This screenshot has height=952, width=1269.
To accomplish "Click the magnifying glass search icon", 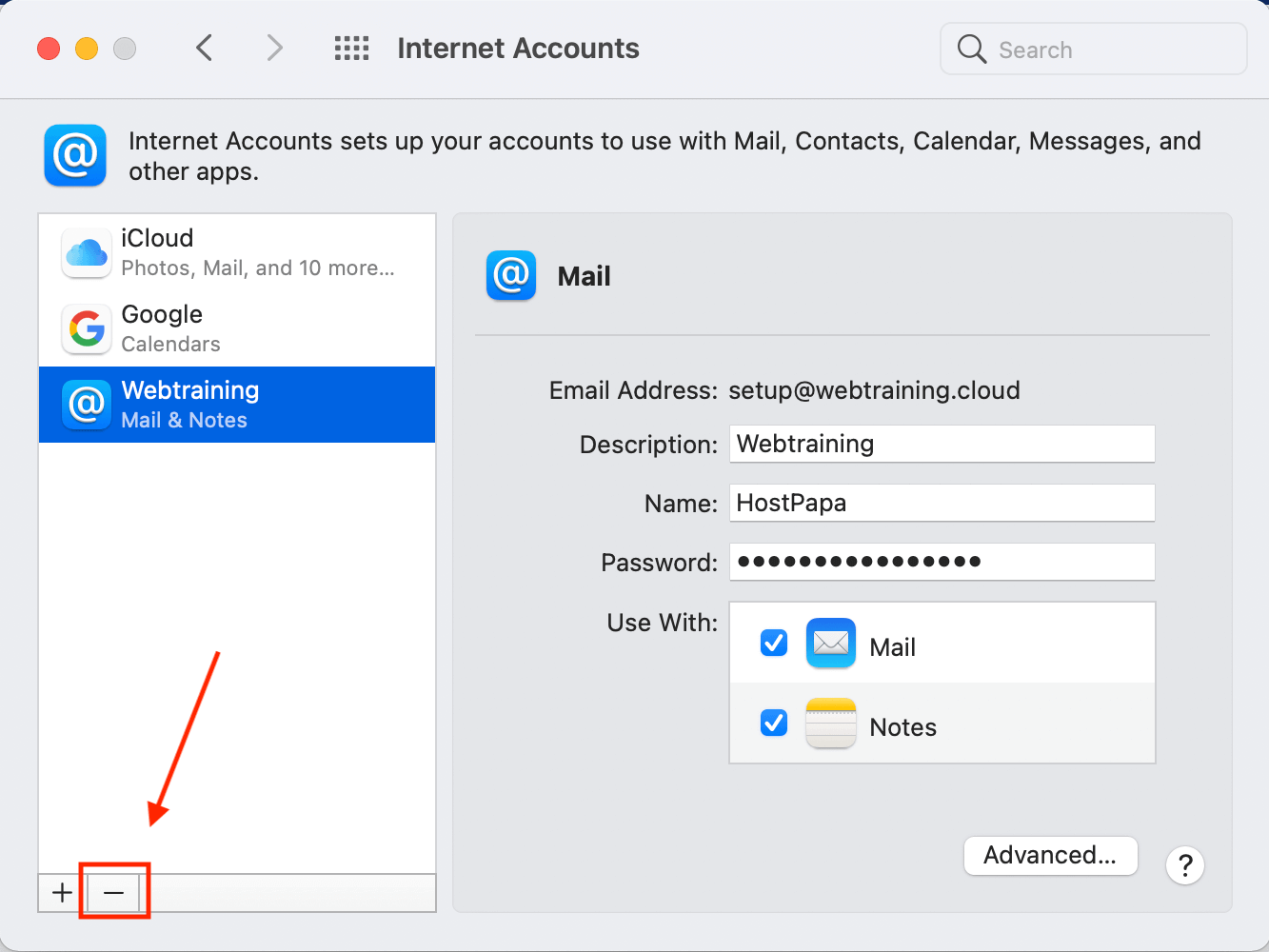I will coord(971,49).
